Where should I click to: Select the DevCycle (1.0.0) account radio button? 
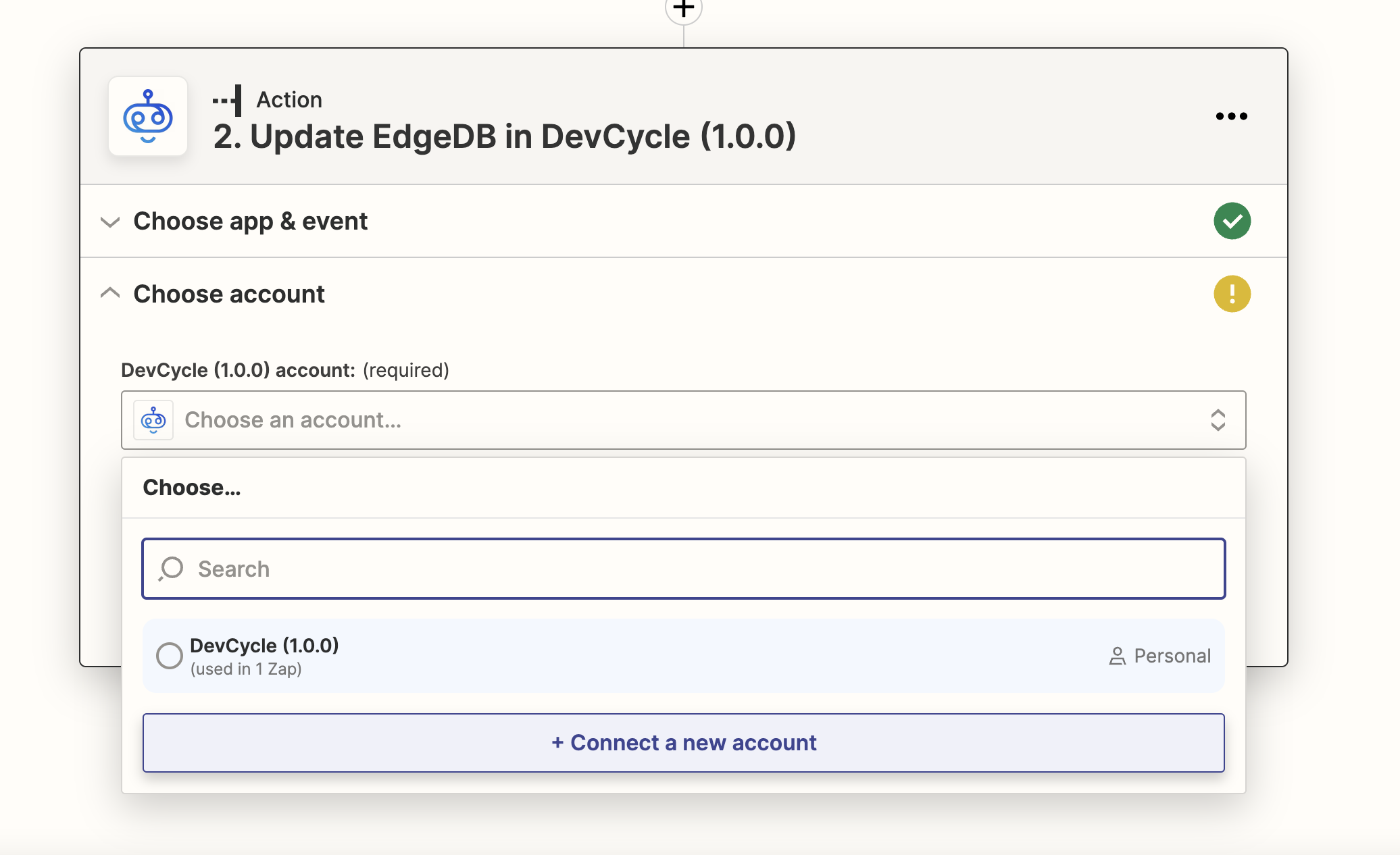[169, 656]
